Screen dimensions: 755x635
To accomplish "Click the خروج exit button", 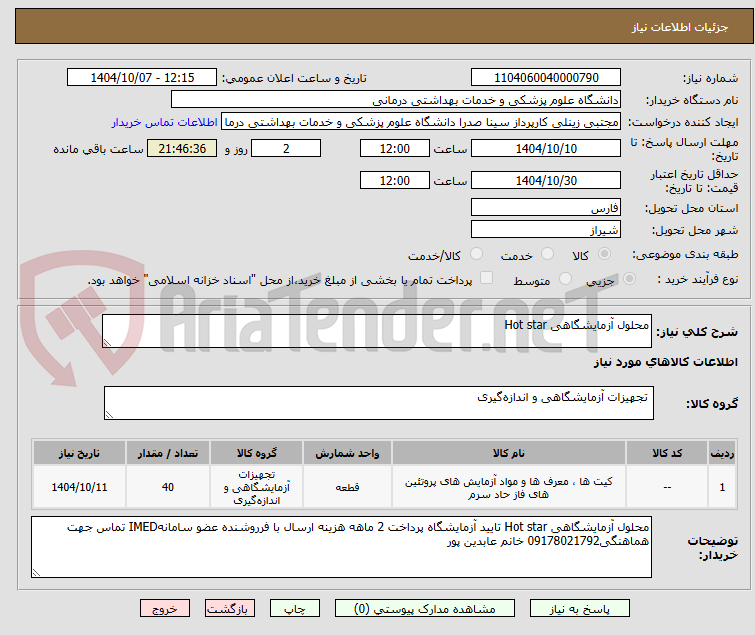I will [x=165, y=609].
